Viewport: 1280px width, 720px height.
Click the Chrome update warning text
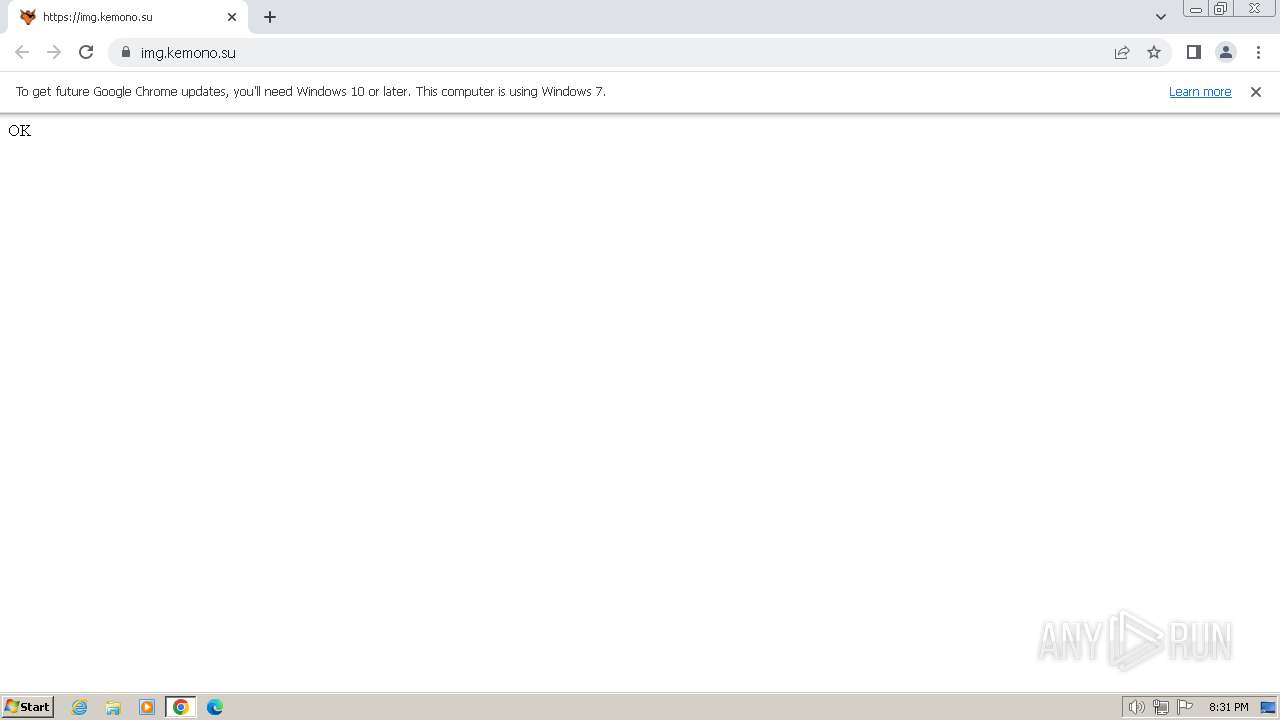click(311, 91)
